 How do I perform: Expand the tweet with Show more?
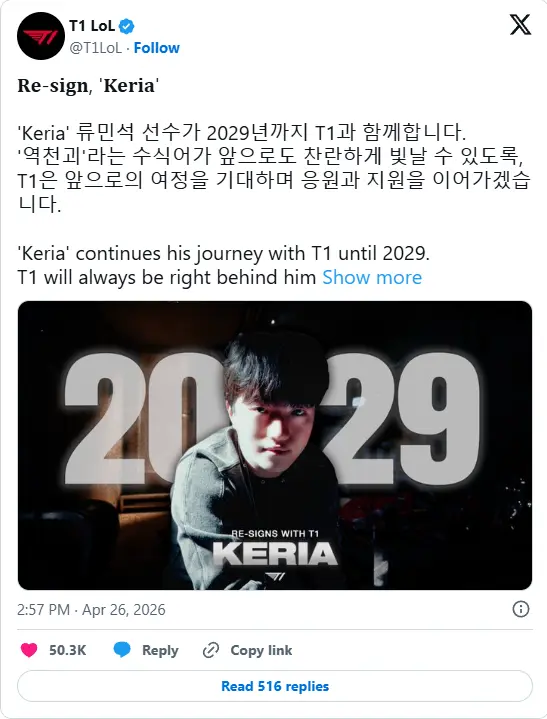(372, 277)
